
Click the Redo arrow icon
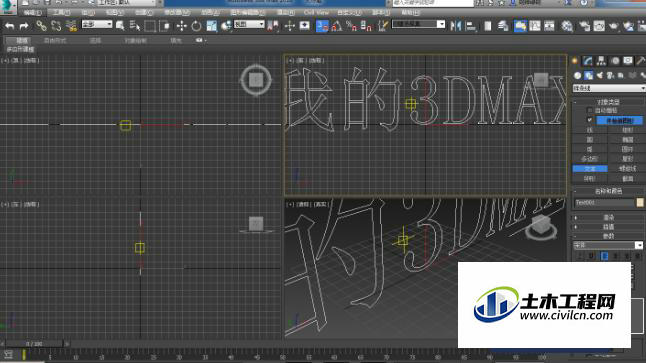pos(24,26)
